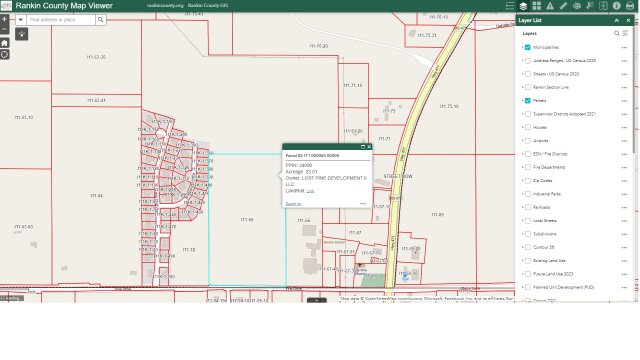Expand the Zip Codes layer arrow
The width and height of the screenshot is (640, 360).
pyautogui.click(x=522, y=180)
